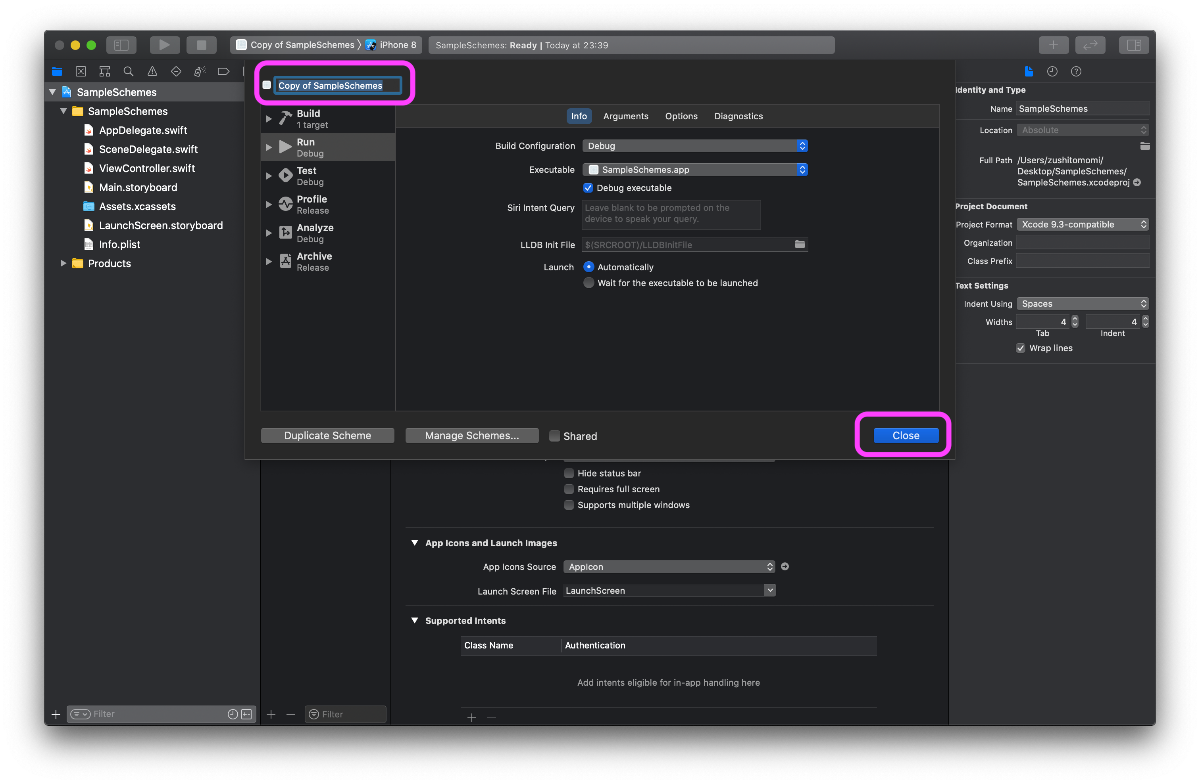Select the Run action in scheme list
Screen dimensions: 1200x784
(x=328, y=147)
